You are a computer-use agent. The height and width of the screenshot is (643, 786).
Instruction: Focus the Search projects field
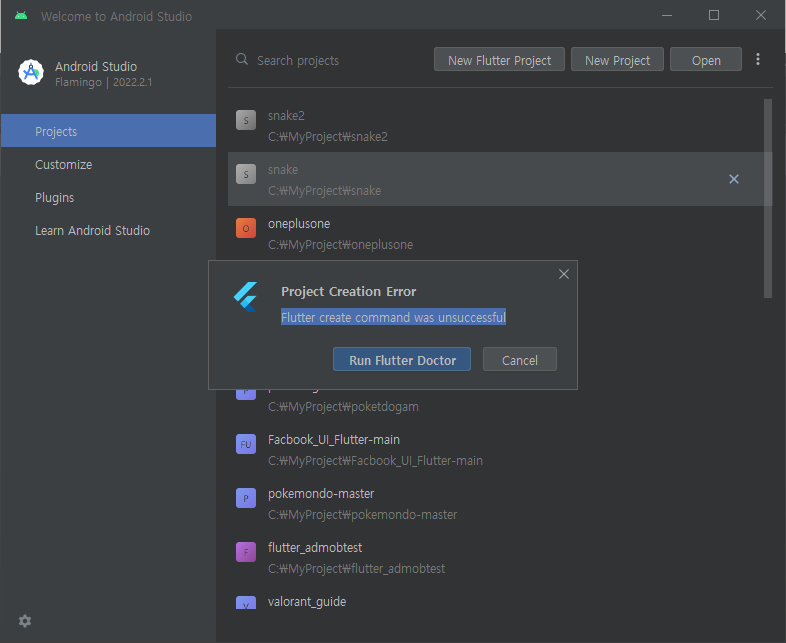point(298,61)
